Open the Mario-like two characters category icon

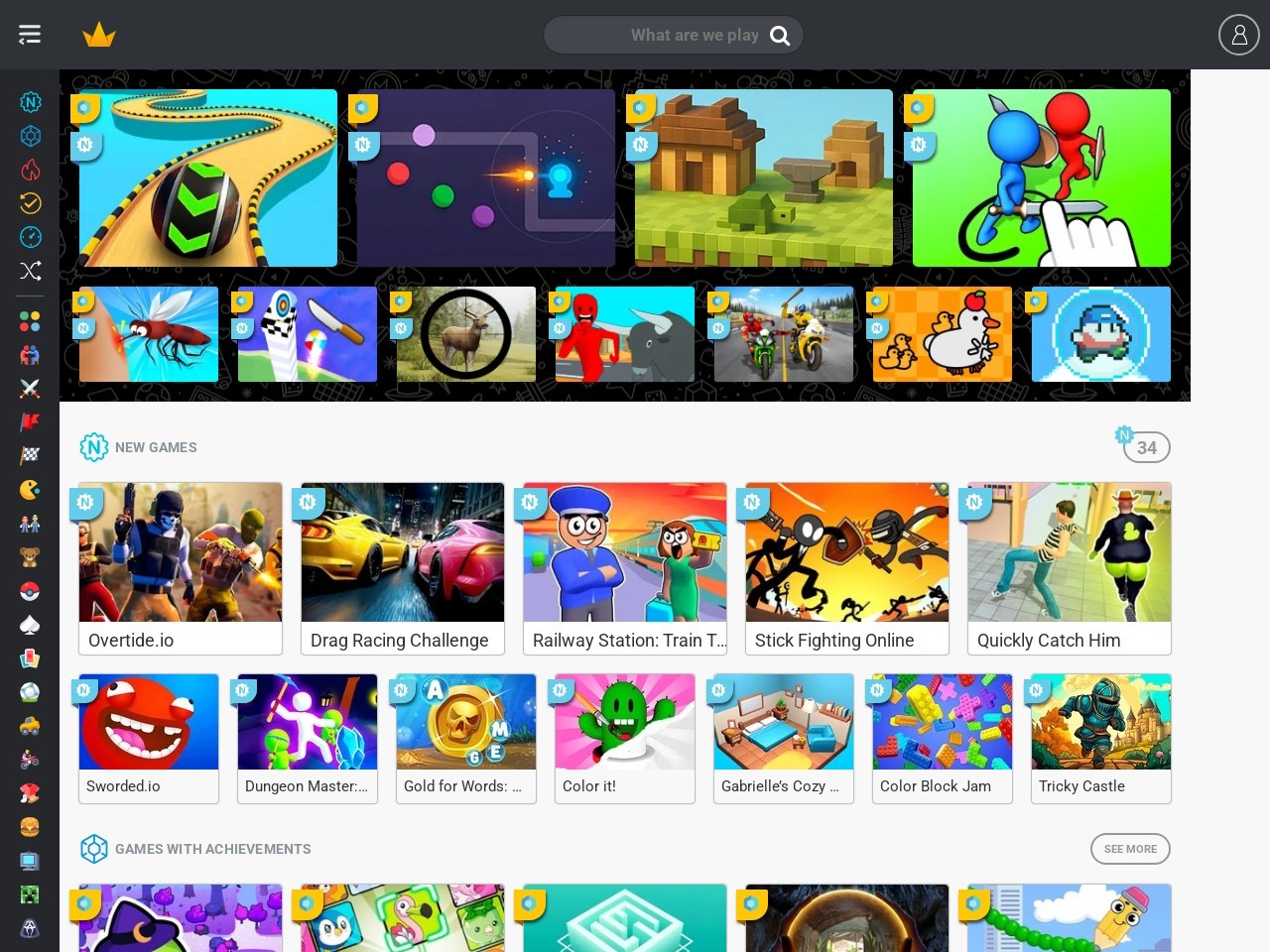coord(30,524)
